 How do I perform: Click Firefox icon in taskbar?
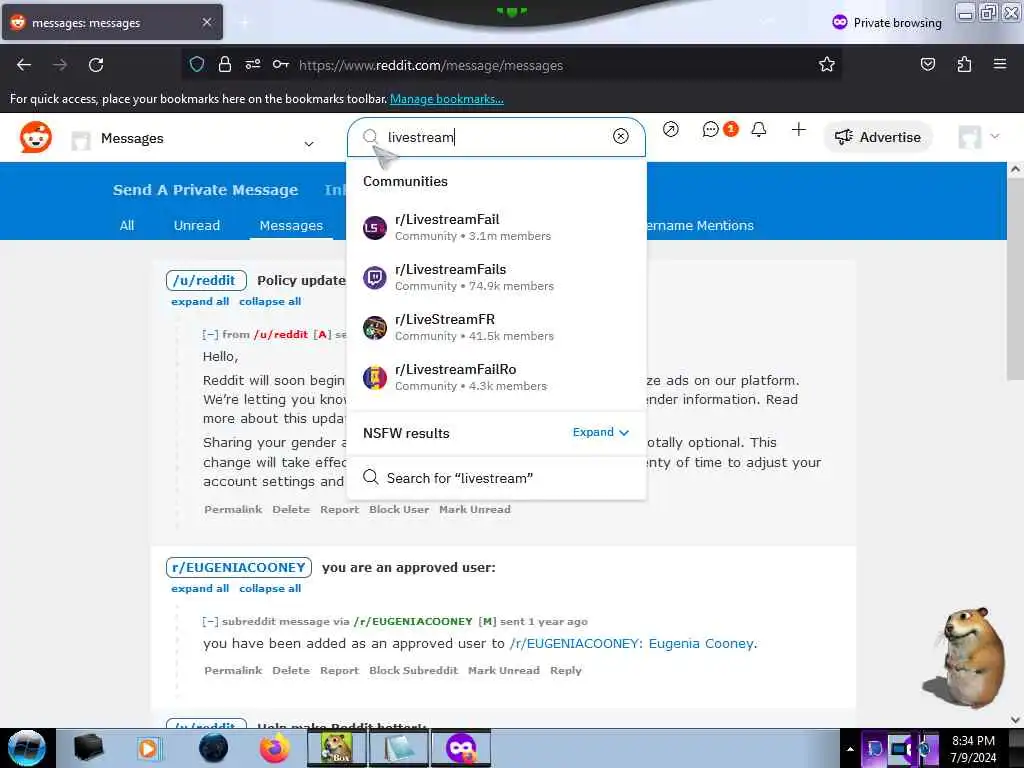[x=274, y=748]
